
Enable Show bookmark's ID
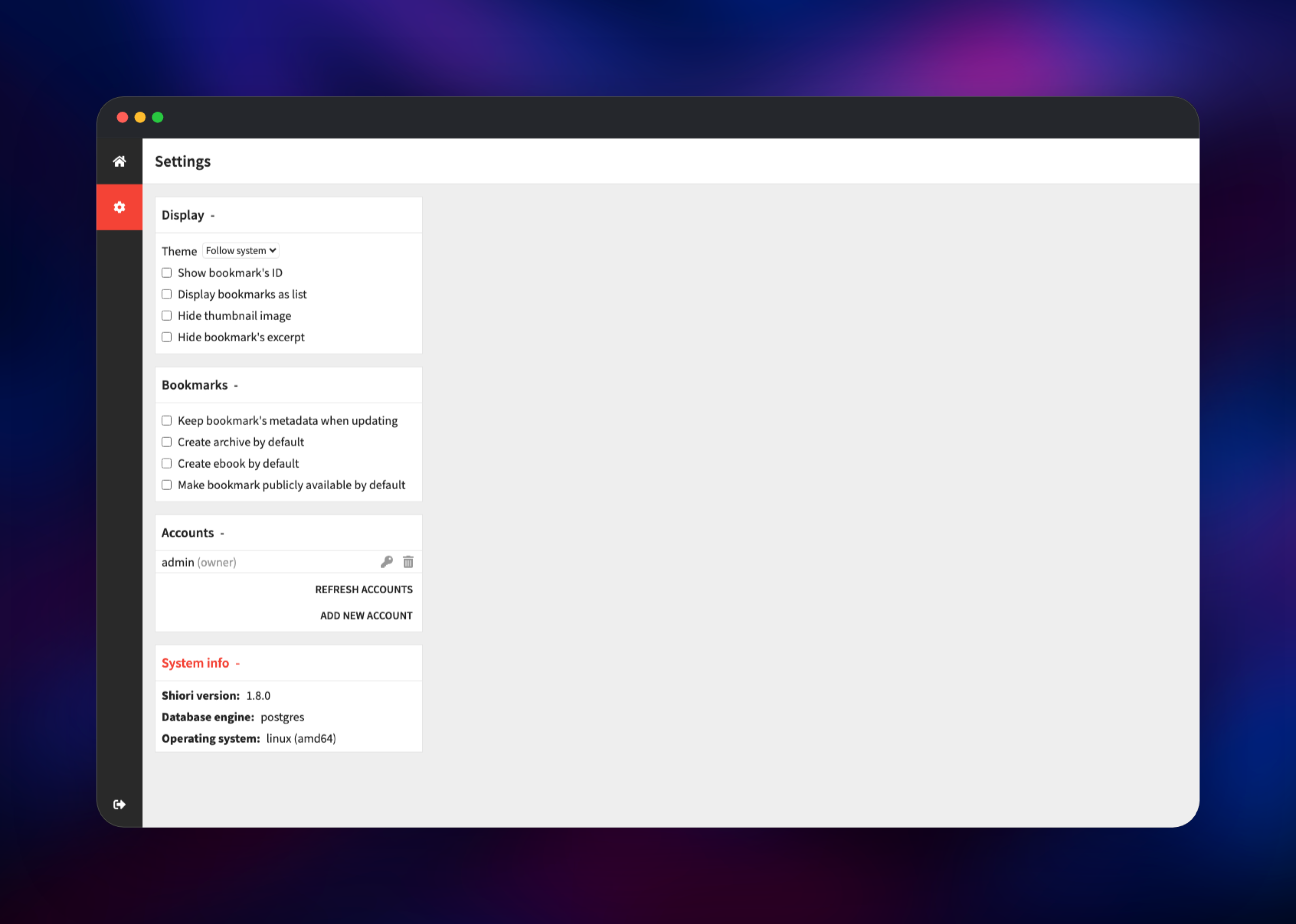pyautogui.click(x=167, y=273)
